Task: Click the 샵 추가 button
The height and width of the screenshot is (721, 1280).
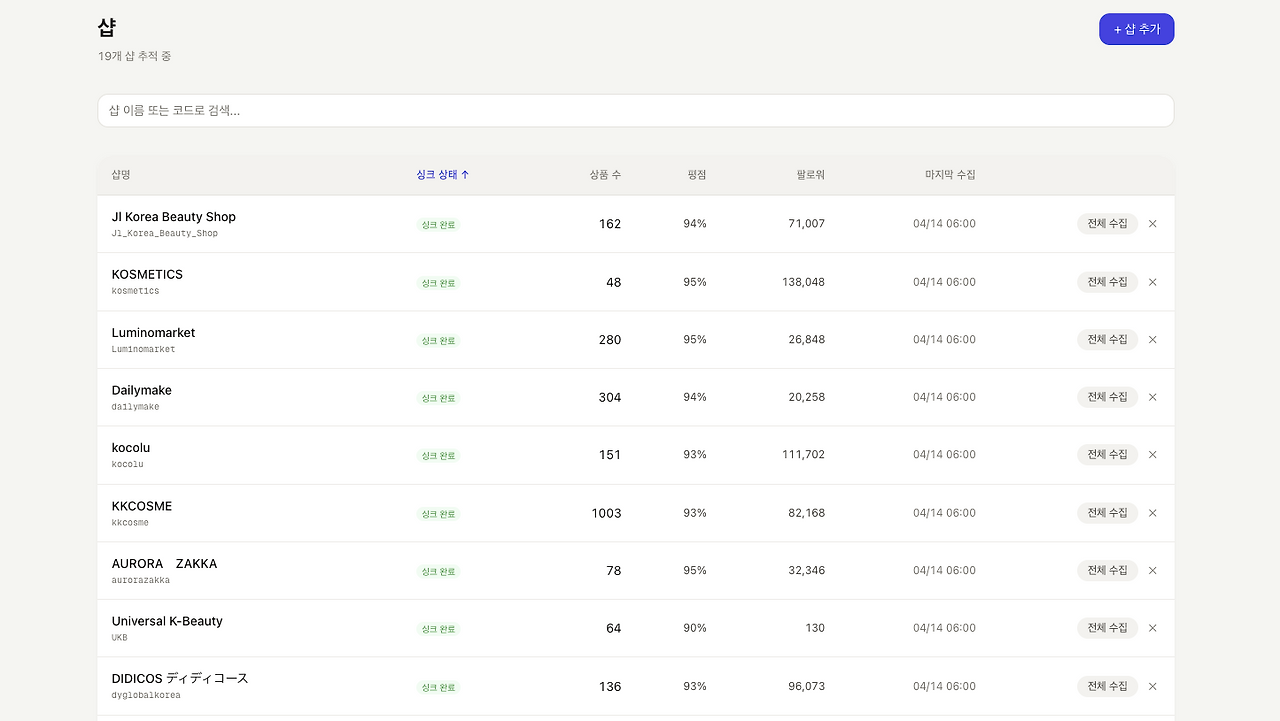Action: (1136, 29)
